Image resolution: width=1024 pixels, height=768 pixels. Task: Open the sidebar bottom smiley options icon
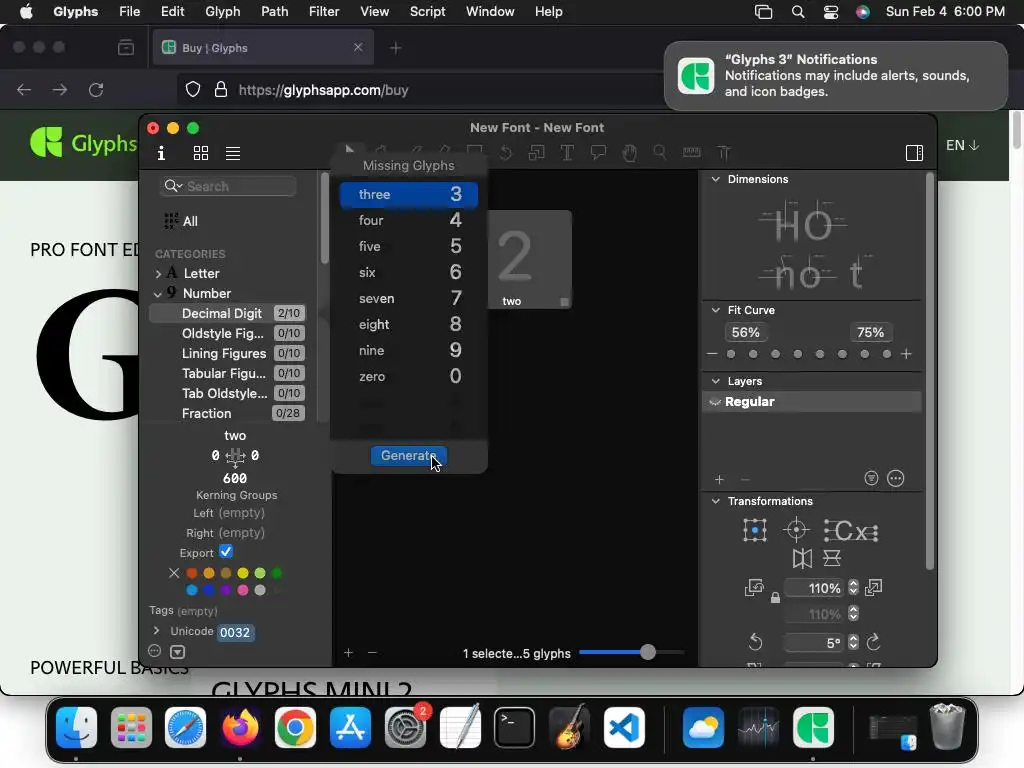click(x=155, y=651)
